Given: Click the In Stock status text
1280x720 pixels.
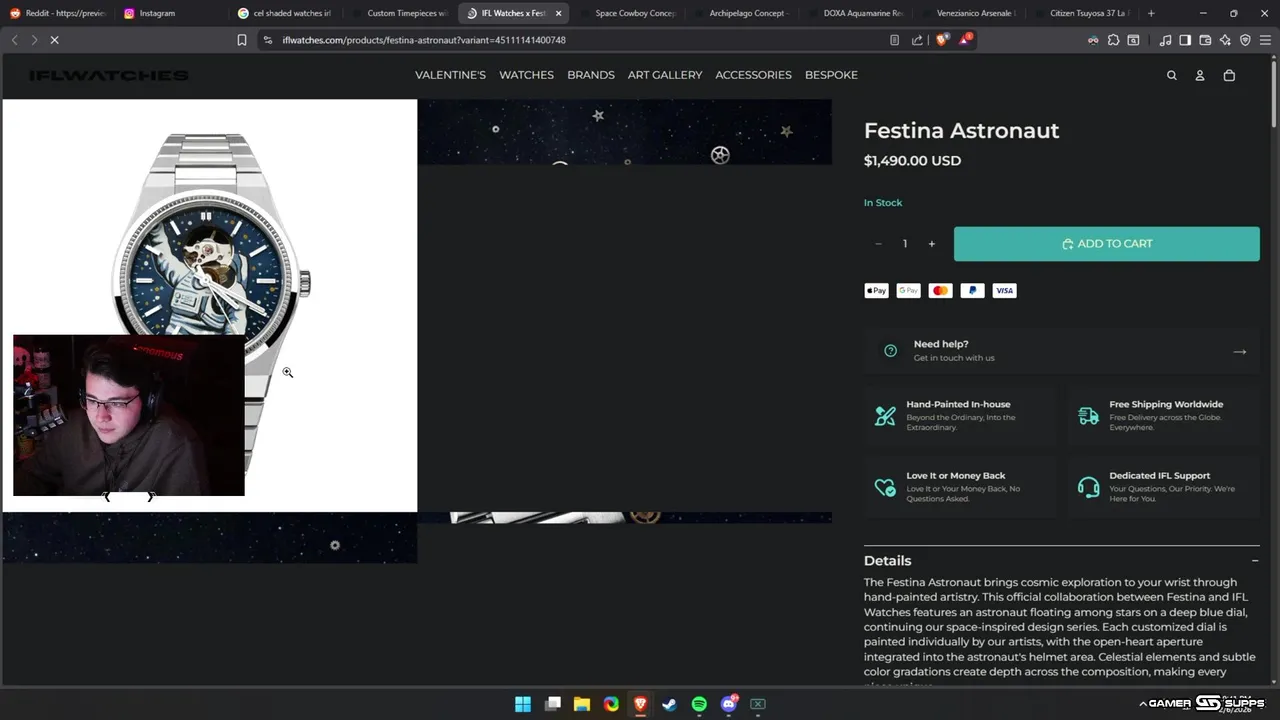Looking at the screenshot, I should tap(883, 203).
